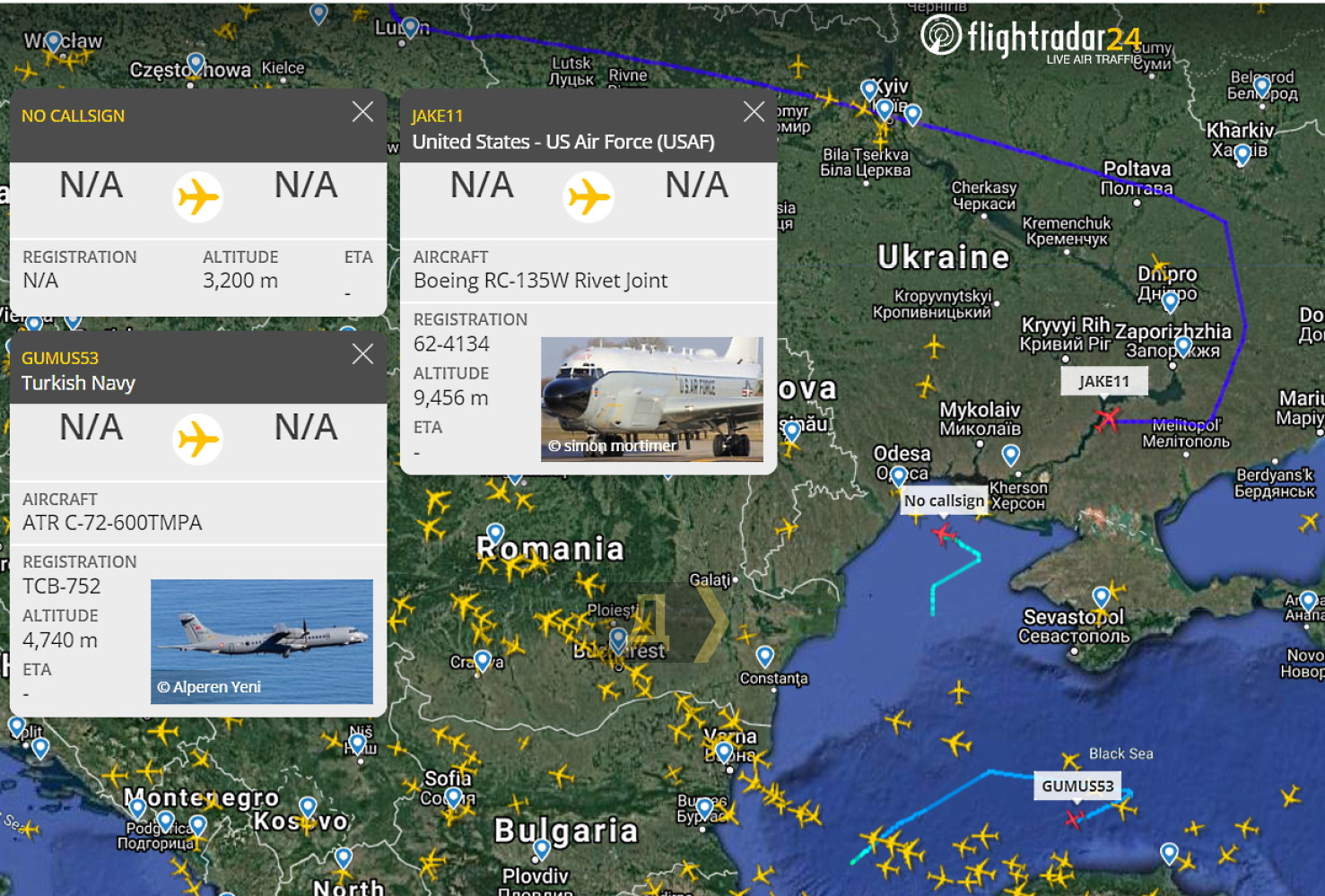Viewport: 1325px width, 896px height.
Task: Click the JAKE11 map label
Action: pos(1103,381)
